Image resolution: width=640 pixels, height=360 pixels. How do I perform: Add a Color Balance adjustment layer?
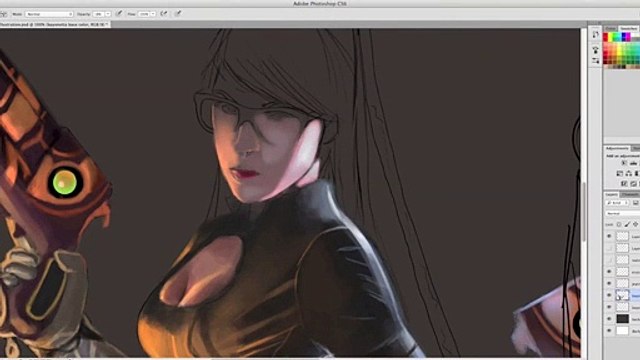tap(629, 173)
